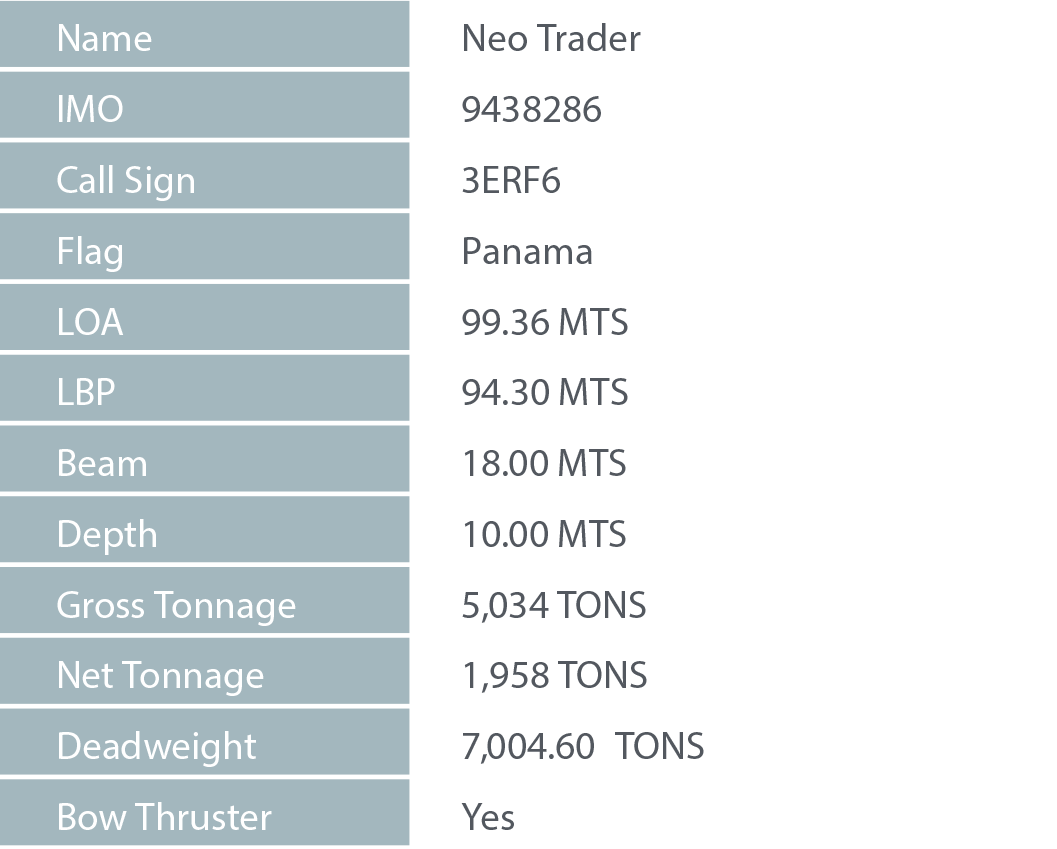Viewport: 1057px width, 849px height.
Task: Select the Neo Trader vessel name
Action: 551,38
